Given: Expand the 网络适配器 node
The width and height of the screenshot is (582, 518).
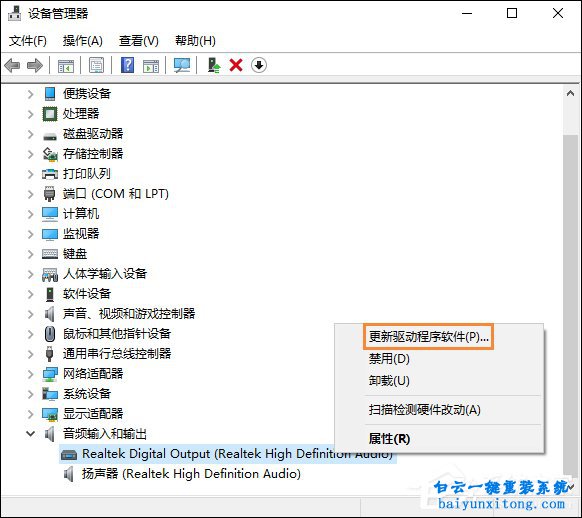Looking at the screenshot, I should point(30,374).
